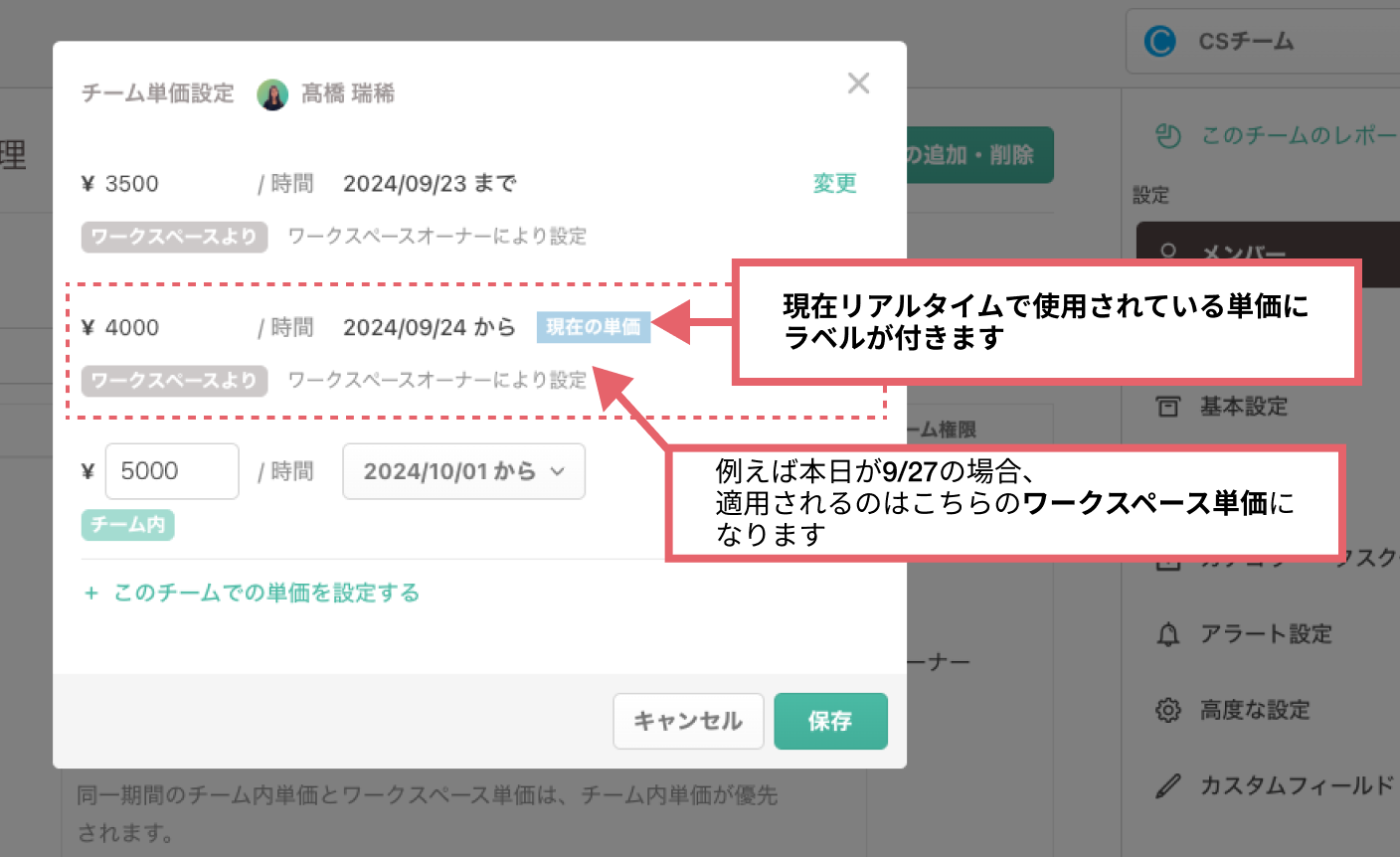Click the 5000 rate input field
Screen dimensions: 1400x857
[x=172, y=471]
